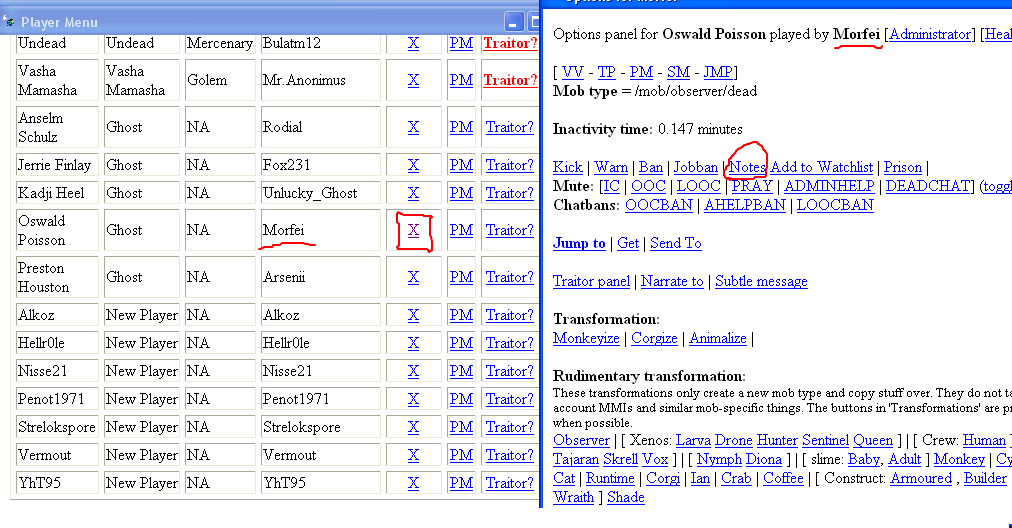The height and width of the screenshot is (528, 1012).
Task: Kick the player via Kick link
Action: (x=568, y=167)
